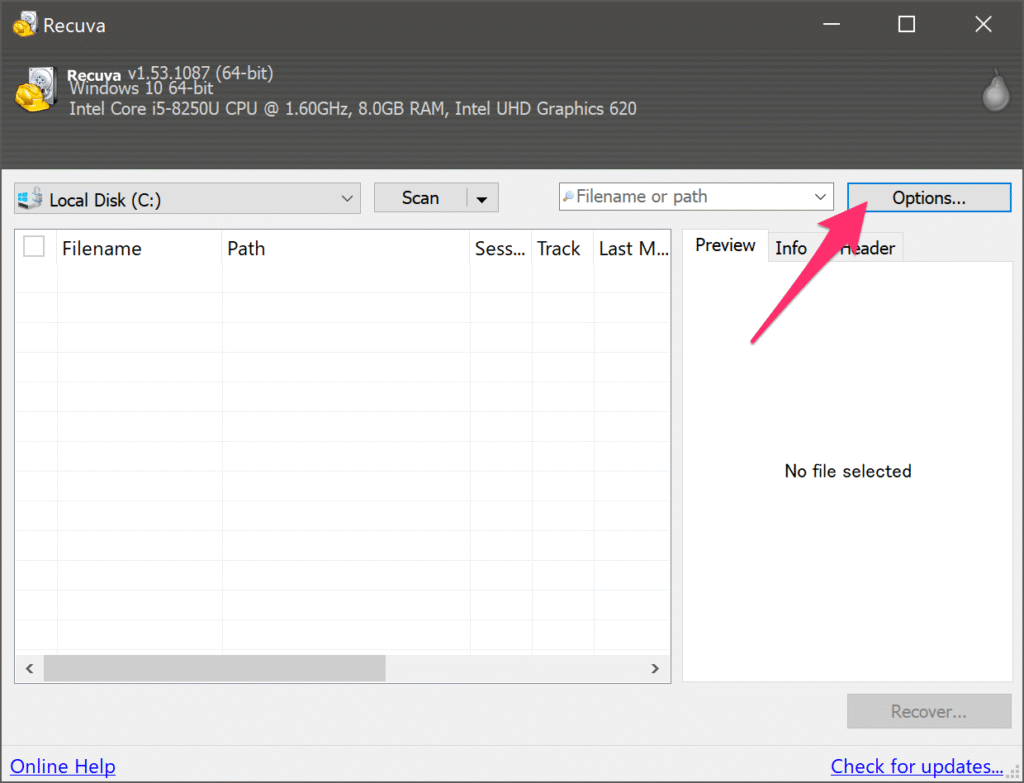The image size is (1024, 783).
Task: Open the Online Help link
Action: (63, 766)
